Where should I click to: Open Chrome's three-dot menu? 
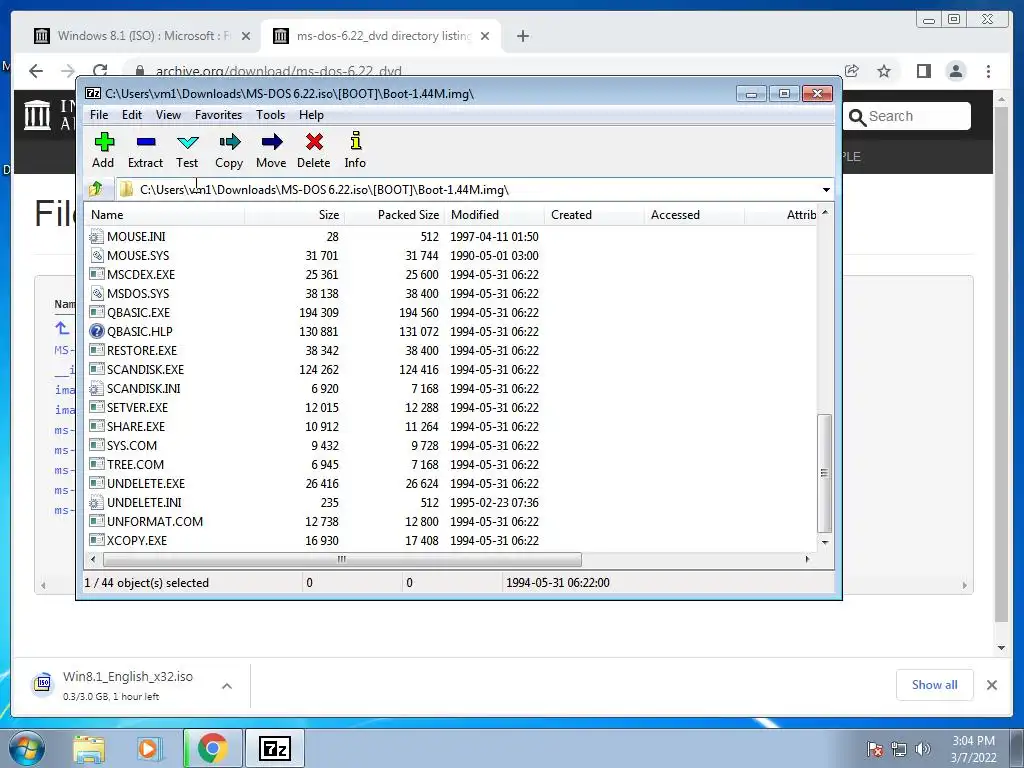point(989,71)
